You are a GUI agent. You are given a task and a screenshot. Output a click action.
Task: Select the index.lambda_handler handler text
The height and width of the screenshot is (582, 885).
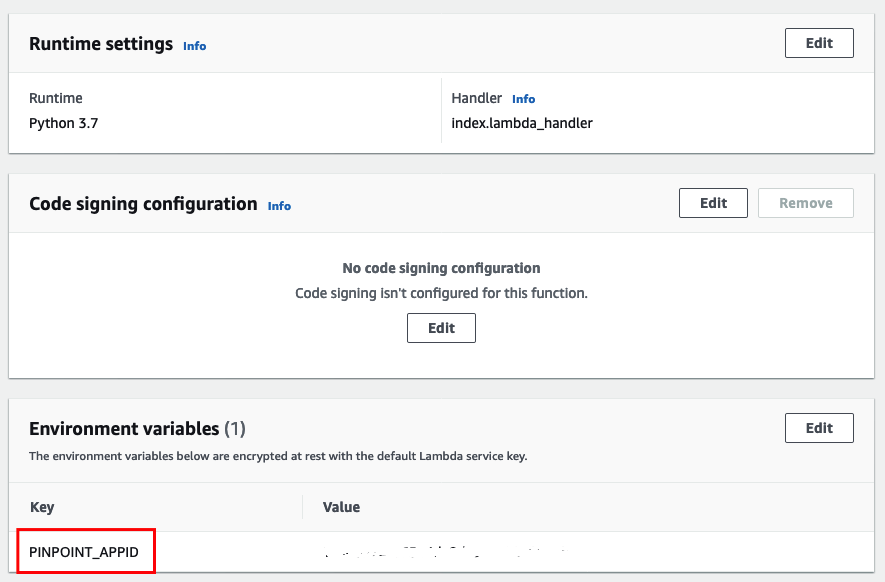tap(522, 123)
